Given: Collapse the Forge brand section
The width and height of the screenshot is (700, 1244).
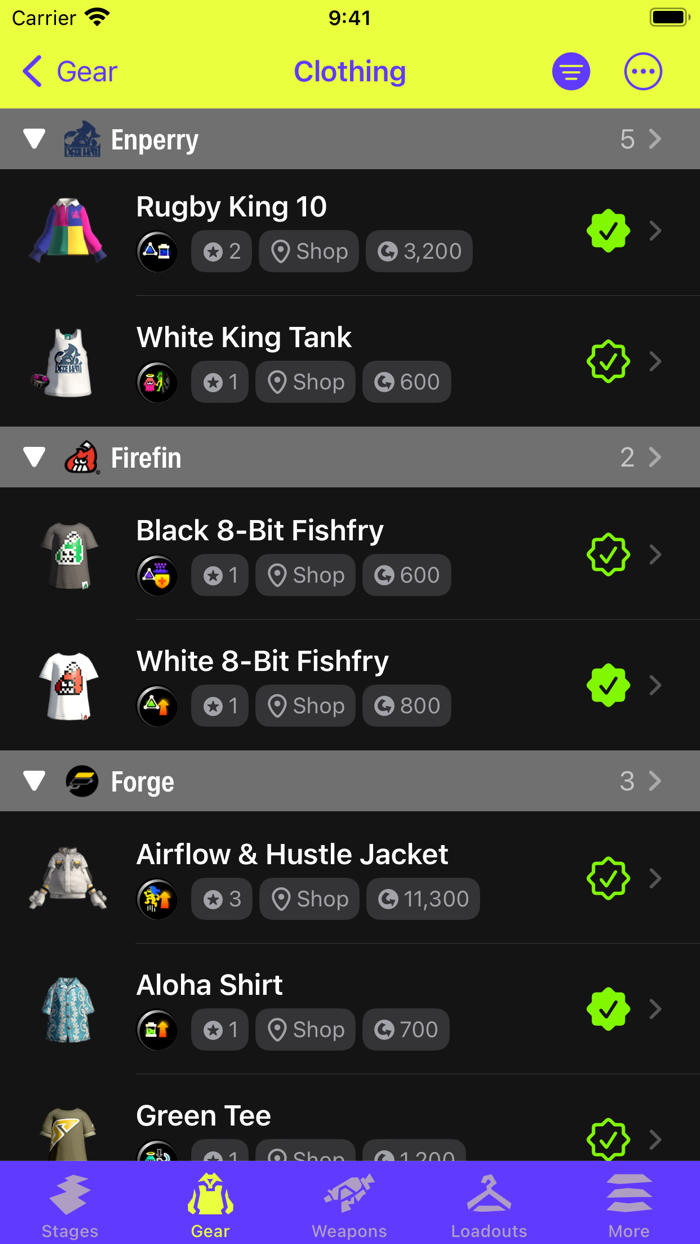Looking at the screenshot, I should click(34, 781).
